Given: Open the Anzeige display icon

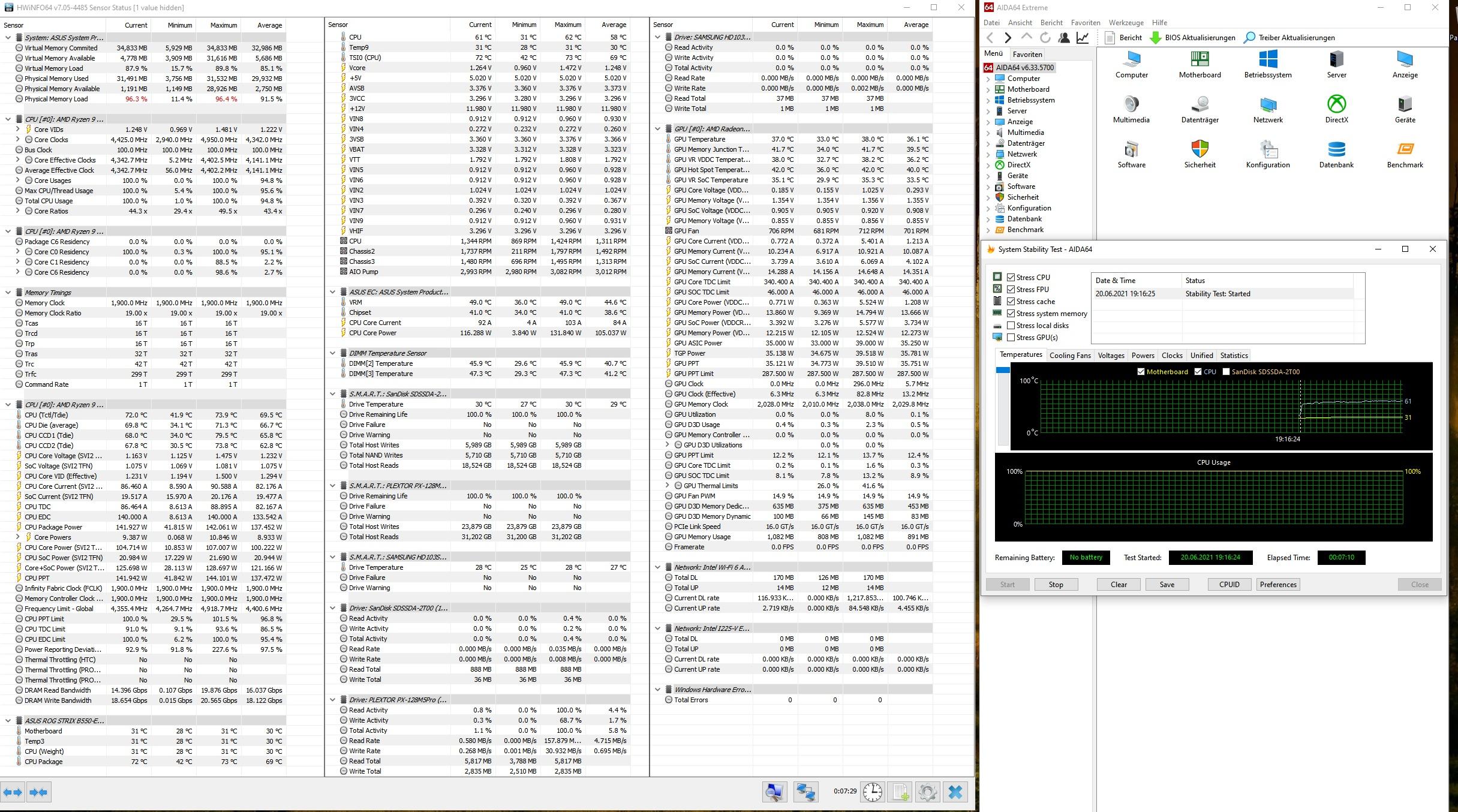Looking at the screenshot, I should 1405,64.
